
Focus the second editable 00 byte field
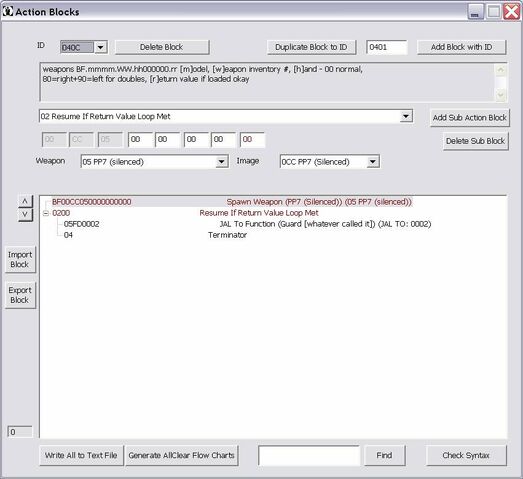point(167,140)
